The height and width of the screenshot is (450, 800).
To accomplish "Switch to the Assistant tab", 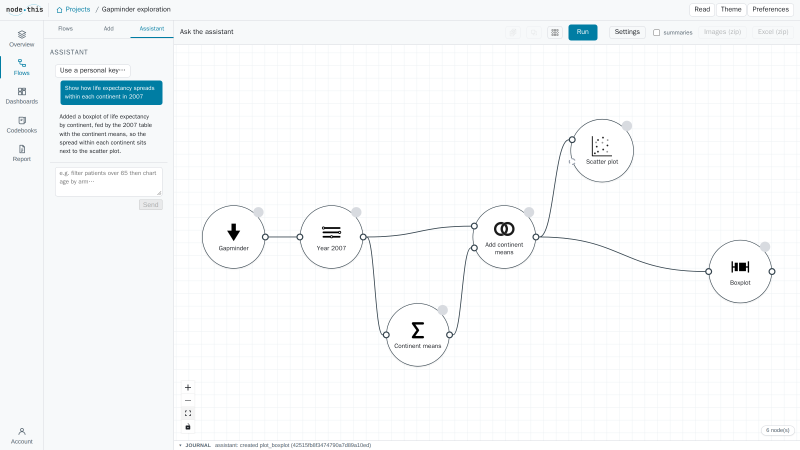I will pyautogui.click(x=152, y=29).
